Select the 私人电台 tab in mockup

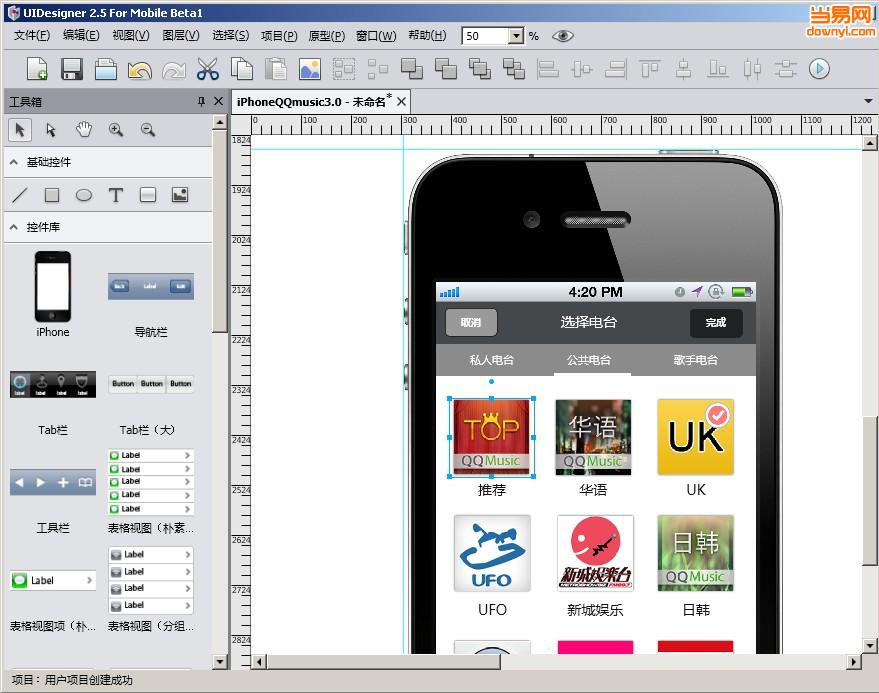(x=492, y=360)
